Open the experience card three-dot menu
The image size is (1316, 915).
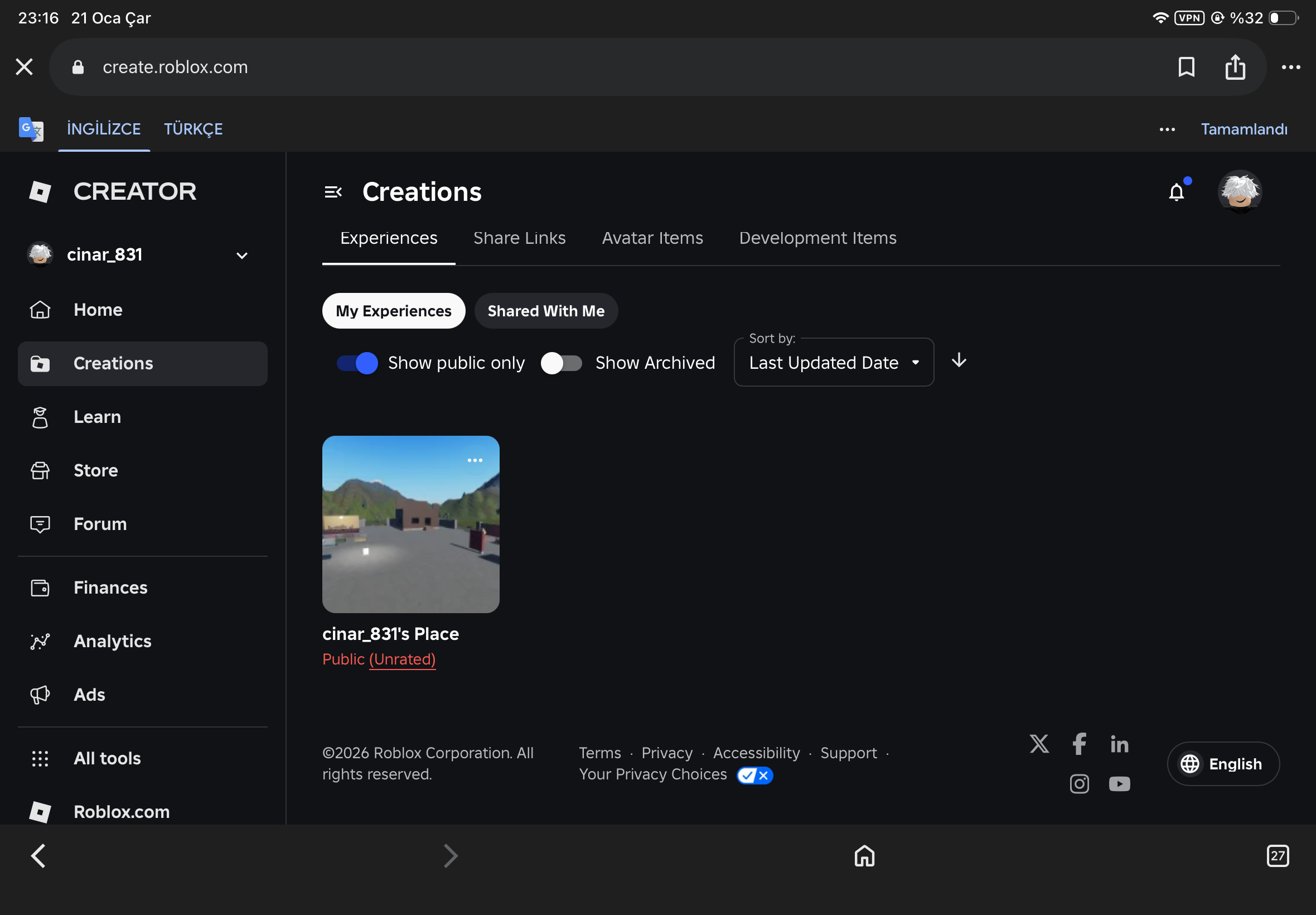point(475,460)
